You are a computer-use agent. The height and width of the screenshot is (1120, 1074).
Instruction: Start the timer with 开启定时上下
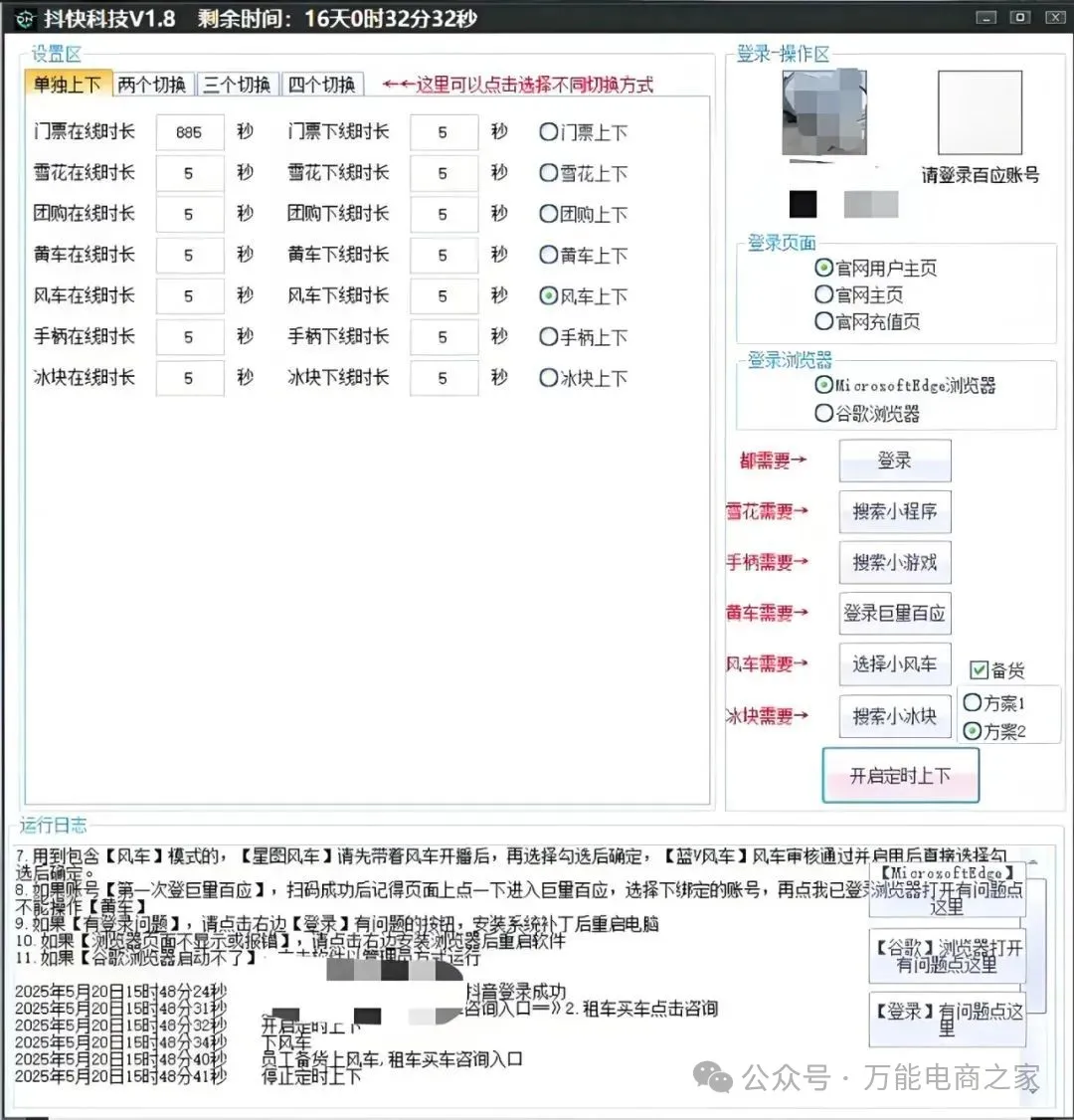click(900, 776)
